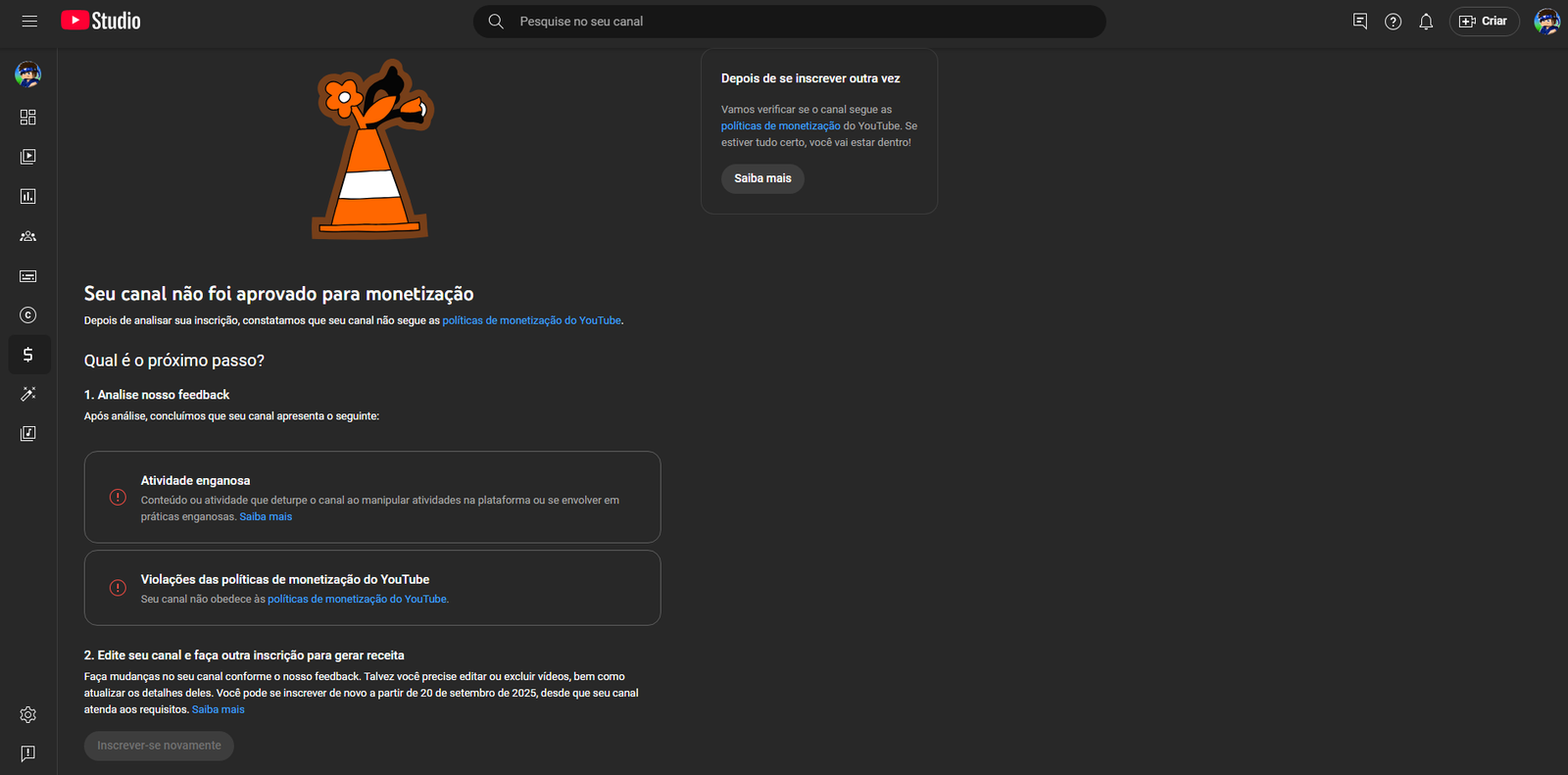The image size is (1568, 775).
Task: Open the Copyright sidebar icon
Action: [28, 315]
